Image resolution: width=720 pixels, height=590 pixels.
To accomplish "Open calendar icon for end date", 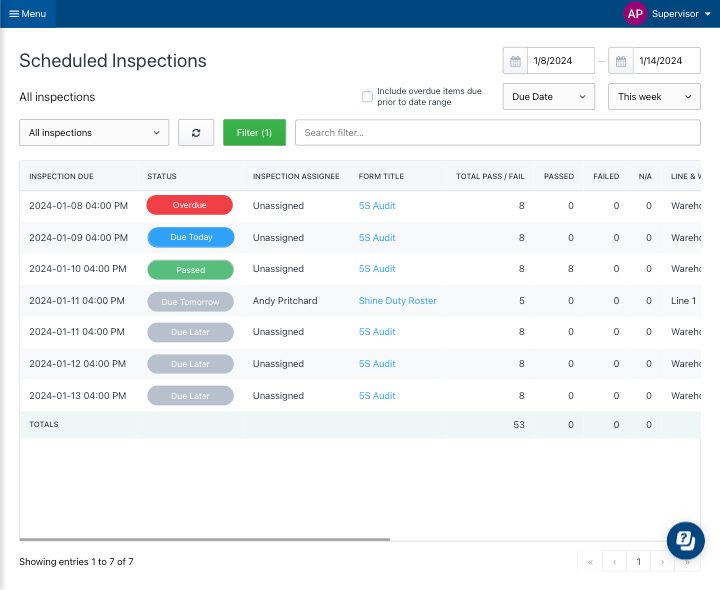I will (x=621, y=61).
